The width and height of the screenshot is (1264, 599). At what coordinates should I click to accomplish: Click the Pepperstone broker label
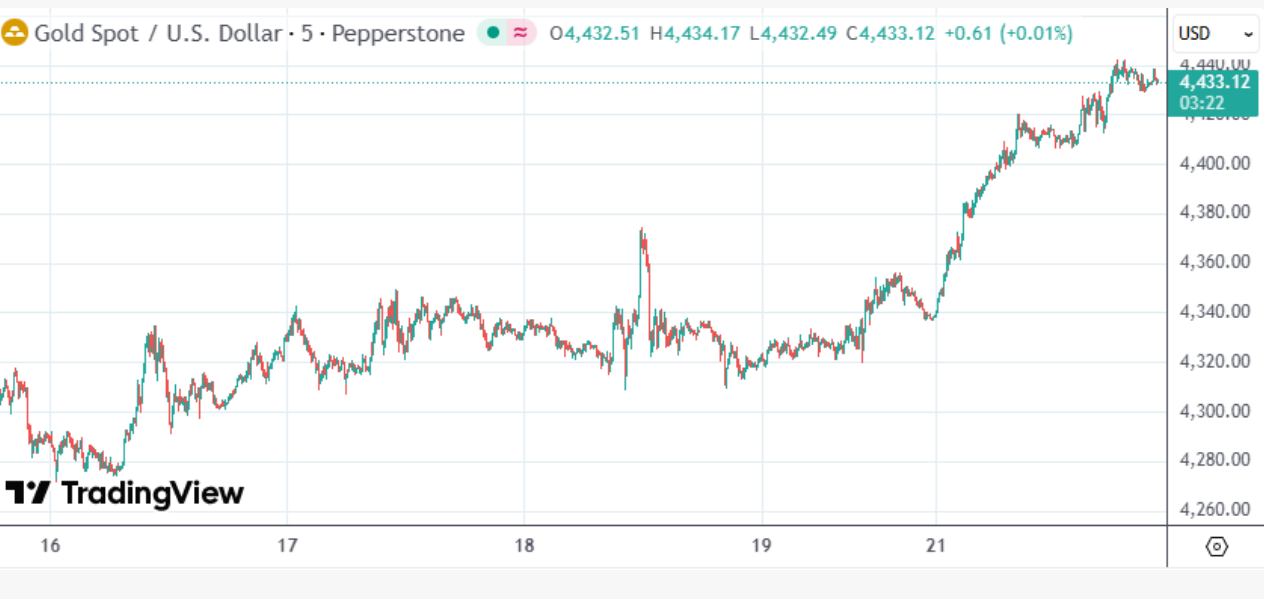pos(398,33)
